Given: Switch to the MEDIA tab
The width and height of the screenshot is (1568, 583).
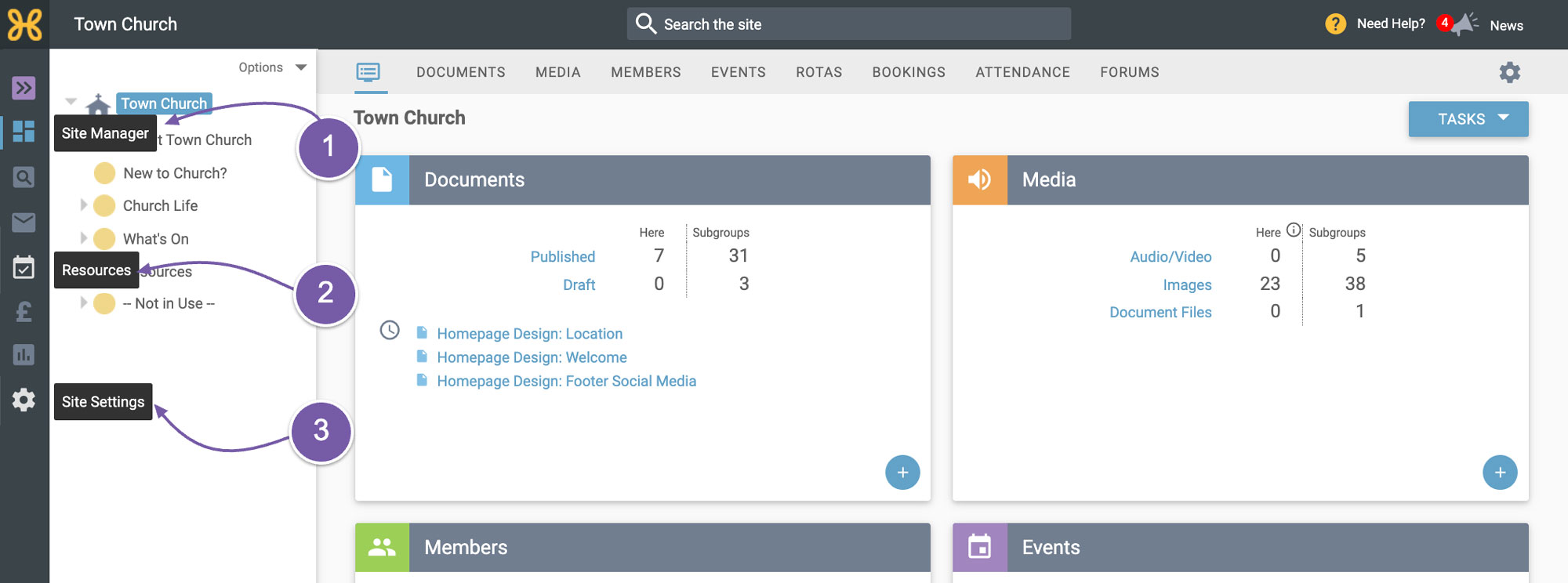Looking at the screenshot, I should click(558, 72).
